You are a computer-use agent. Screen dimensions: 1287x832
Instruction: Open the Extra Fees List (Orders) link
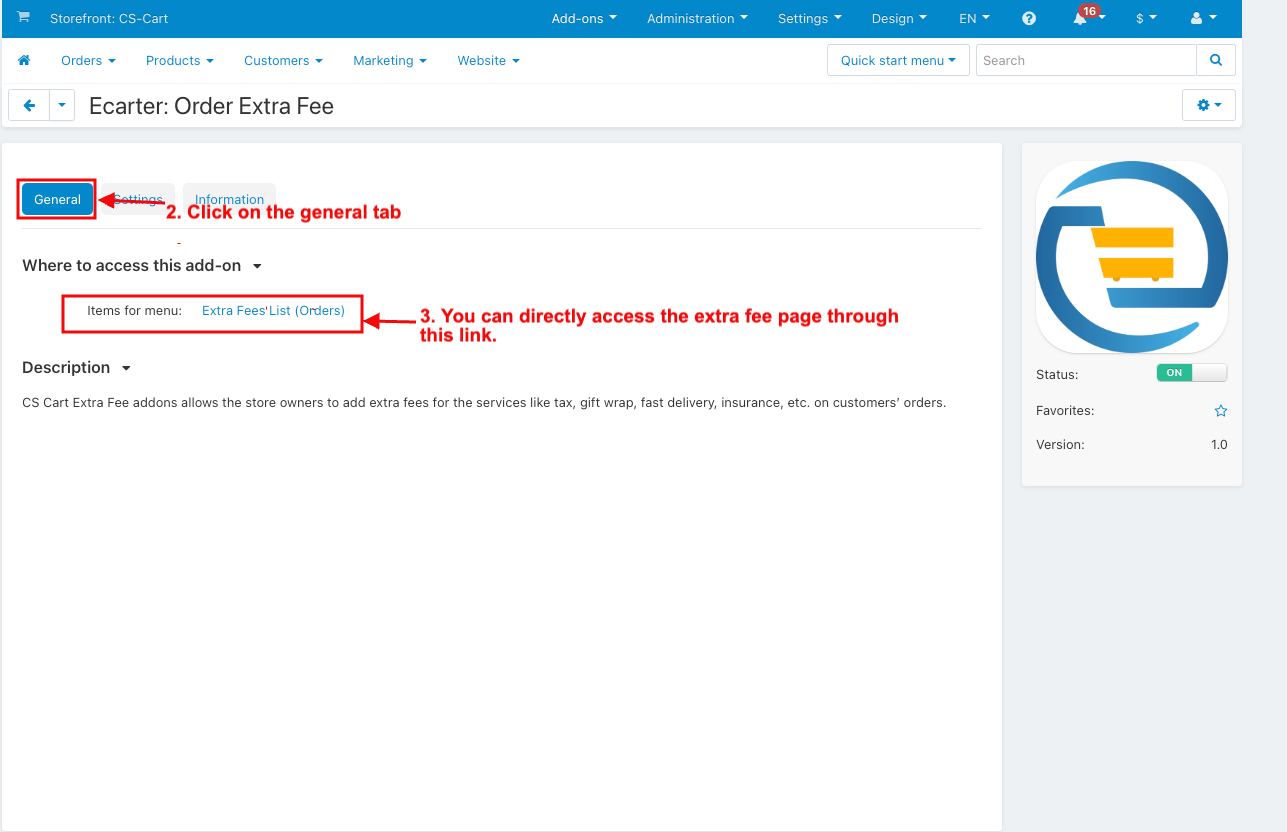[x=273, y=311]
